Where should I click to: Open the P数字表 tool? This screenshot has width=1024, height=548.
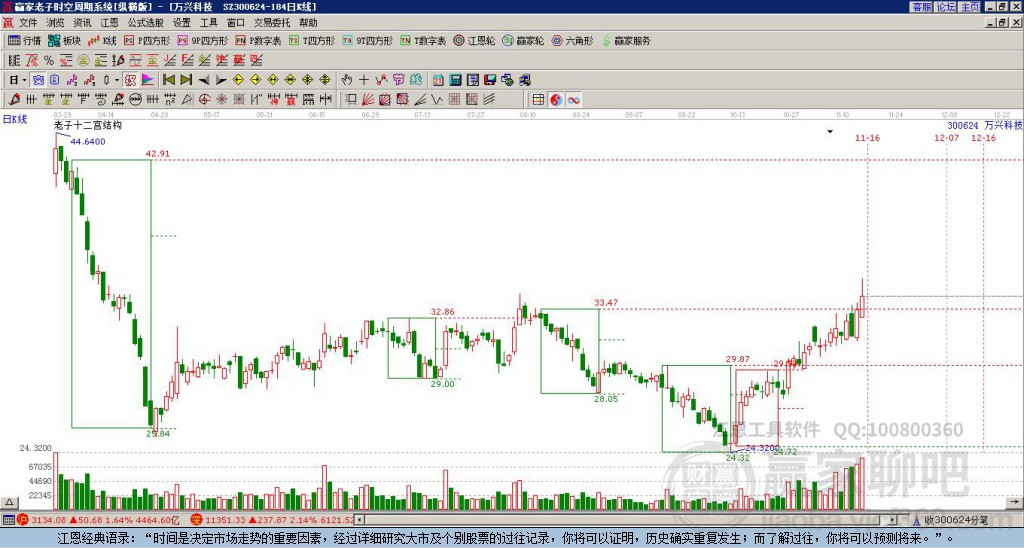click(x=259, y=40)
